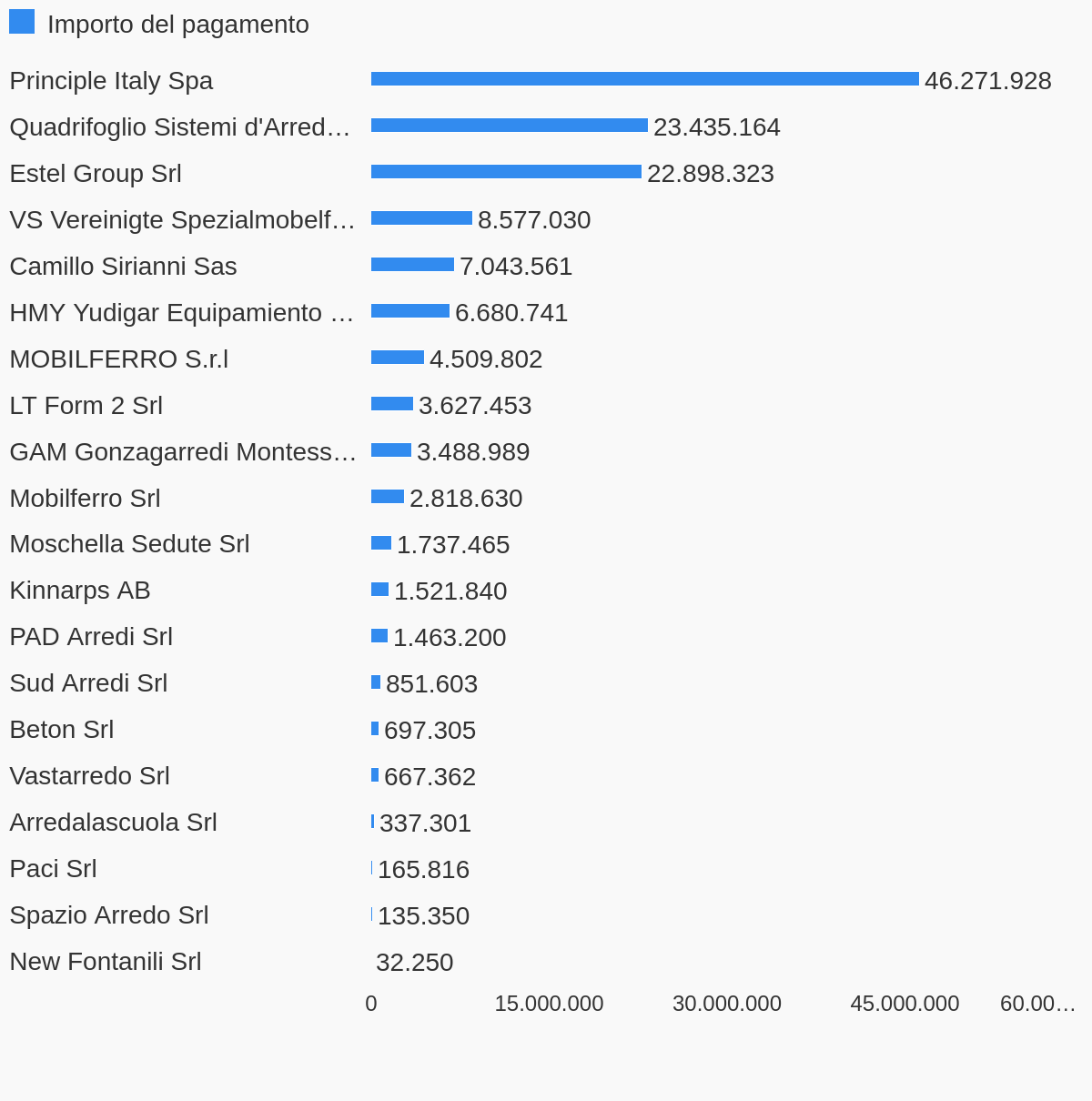Viewport: 1092px width, 1101px height.
Task: Click the label 'Principle Italy Spa'
Action: [111, 81]
